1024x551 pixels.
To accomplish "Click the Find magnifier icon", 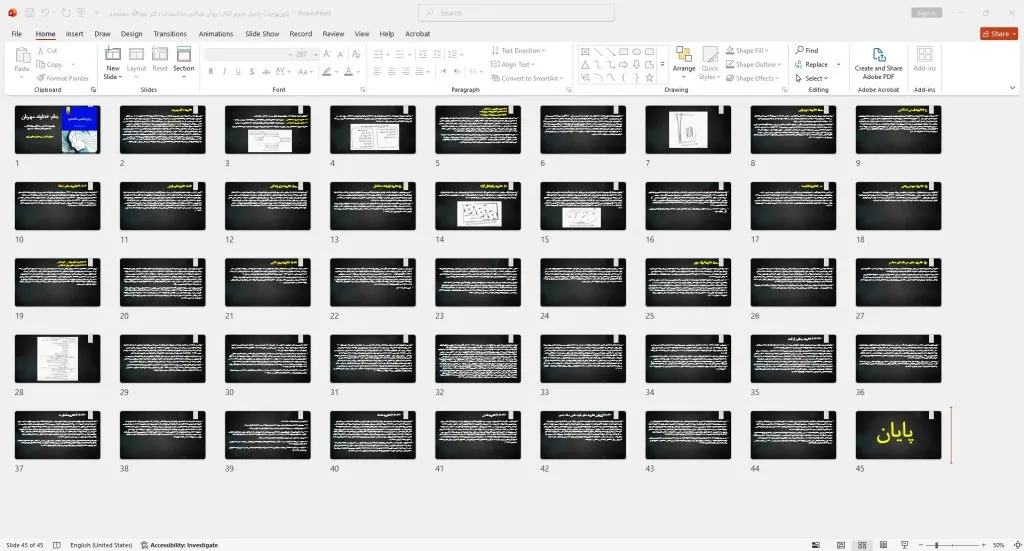I will (x=799, y=50).
